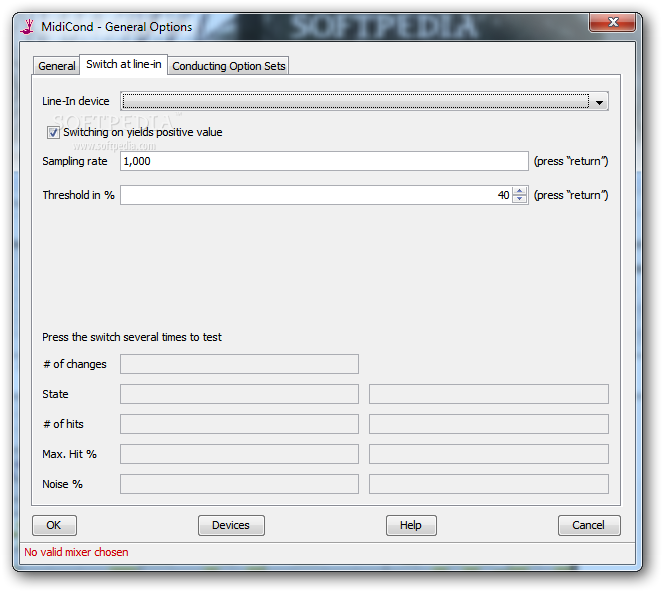Click the first Max. Hit % field
663x592 pixels.
point(239,454)
